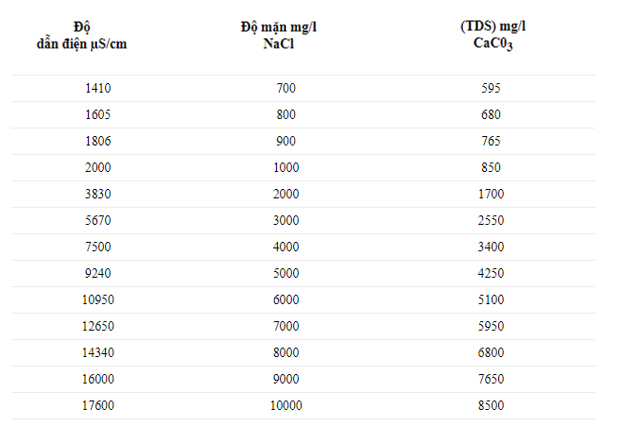
Task: Select conductivity cell 1410
Action: (99, 88)
